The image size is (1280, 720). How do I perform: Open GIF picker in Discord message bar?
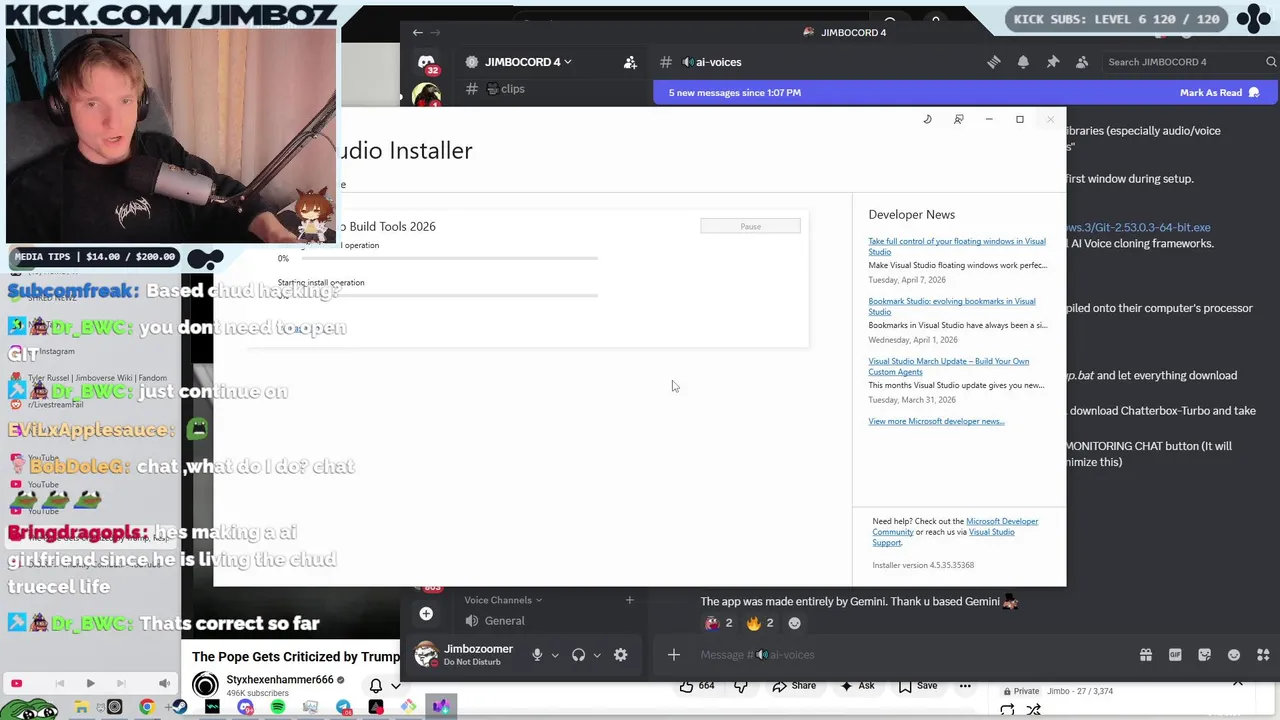coord(1175,655)
